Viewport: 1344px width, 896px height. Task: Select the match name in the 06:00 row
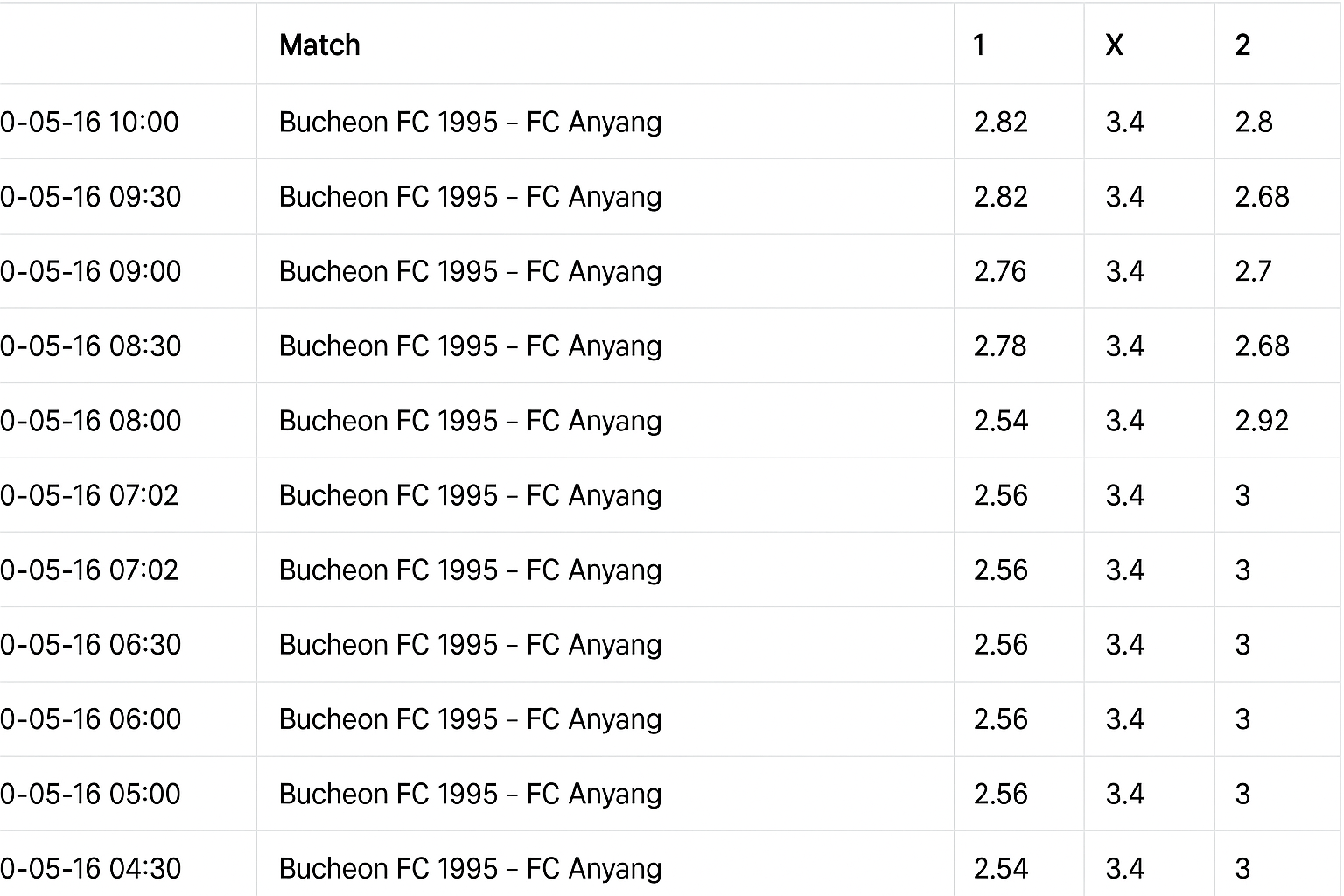(x=470, y=719)
